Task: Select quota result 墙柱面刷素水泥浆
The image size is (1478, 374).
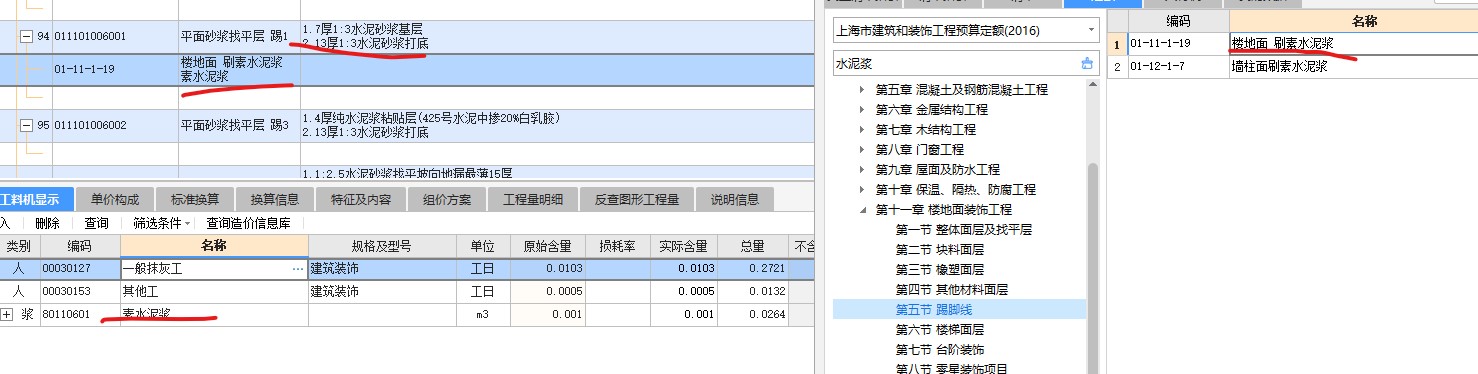Action: click(1279, 66)
